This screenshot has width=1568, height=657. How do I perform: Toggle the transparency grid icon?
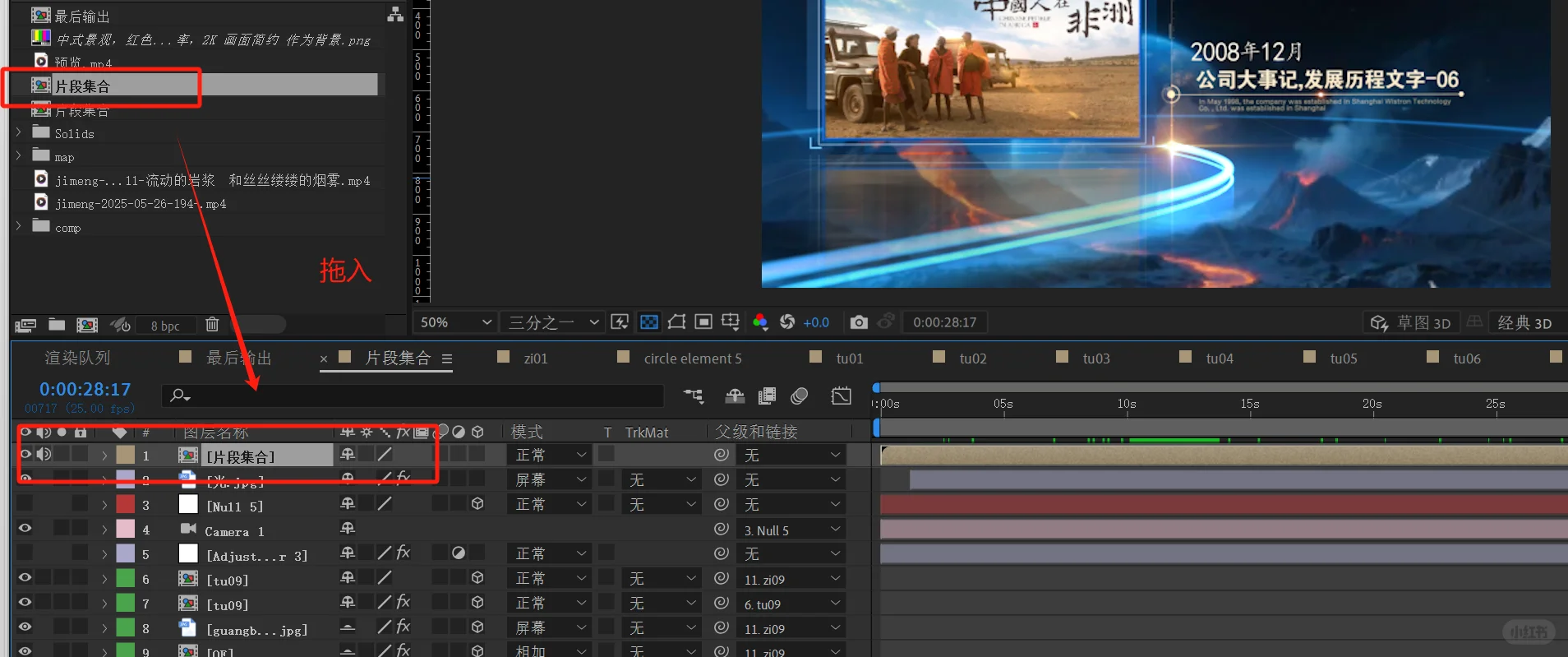pyautogui.click(x=649, y=322)
